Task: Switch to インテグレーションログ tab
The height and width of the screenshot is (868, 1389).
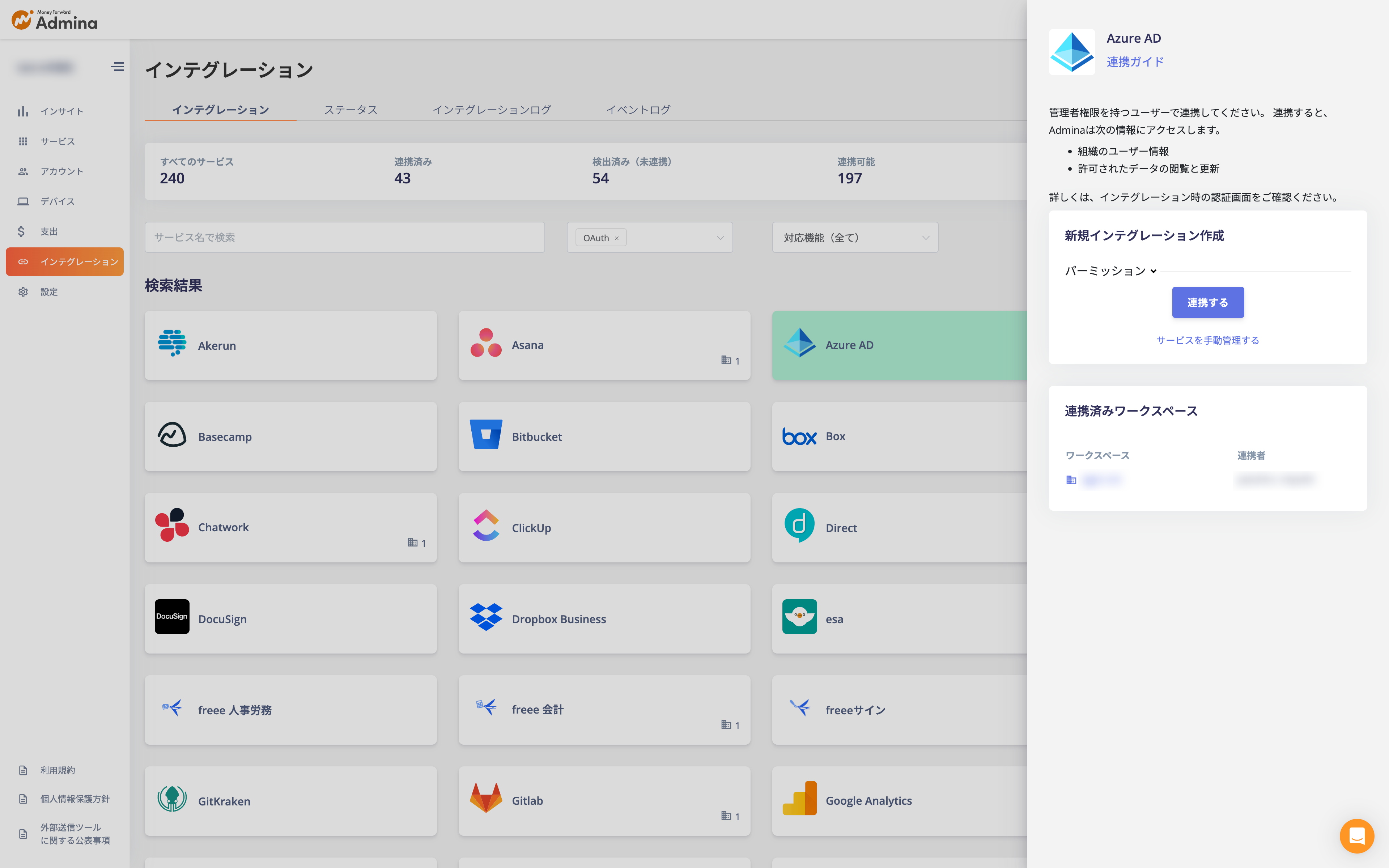Action: pyautogui.click(x=491, y=109)
